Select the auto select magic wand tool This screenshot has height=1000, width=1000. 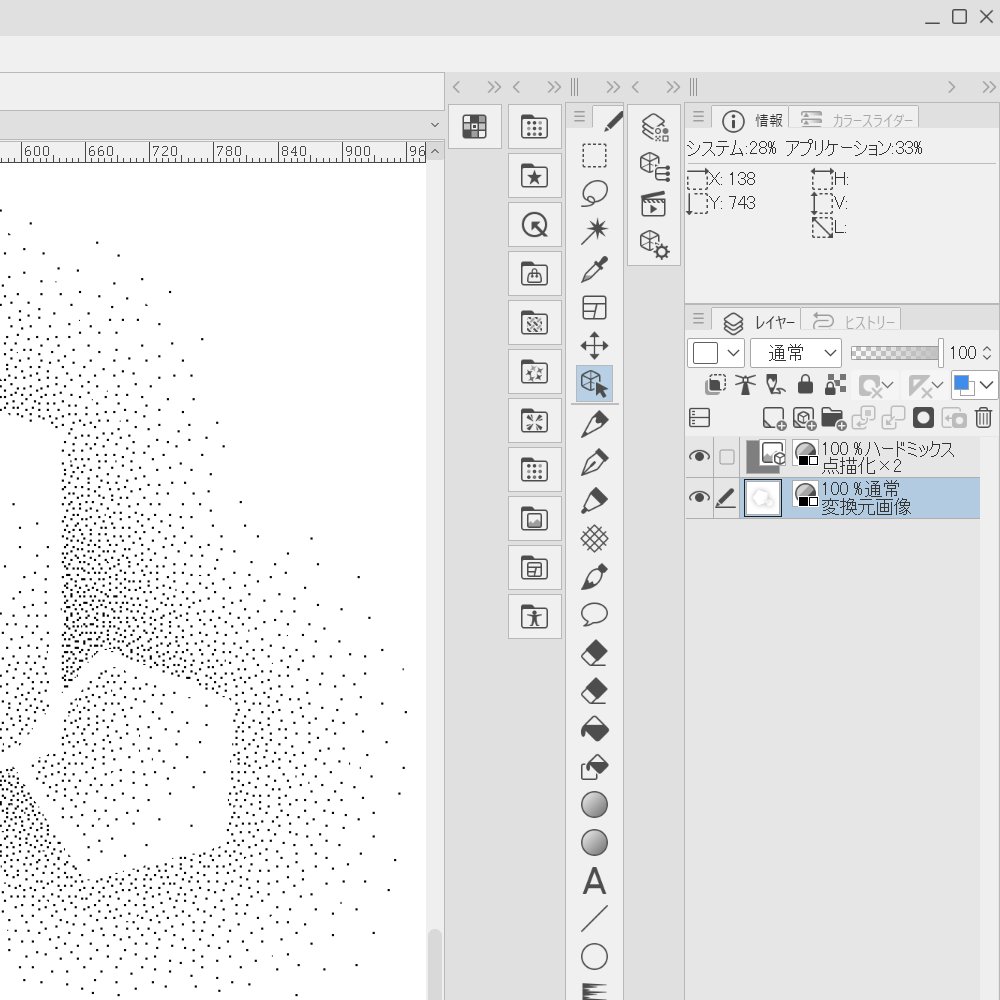pyautogui.click(x=594, y=232)
